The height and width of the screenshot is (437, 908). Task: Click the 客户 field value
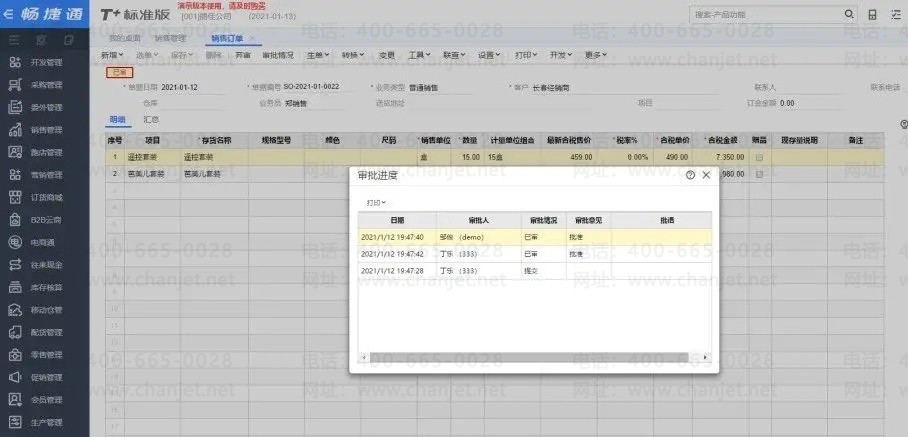(x=551, y=88)
